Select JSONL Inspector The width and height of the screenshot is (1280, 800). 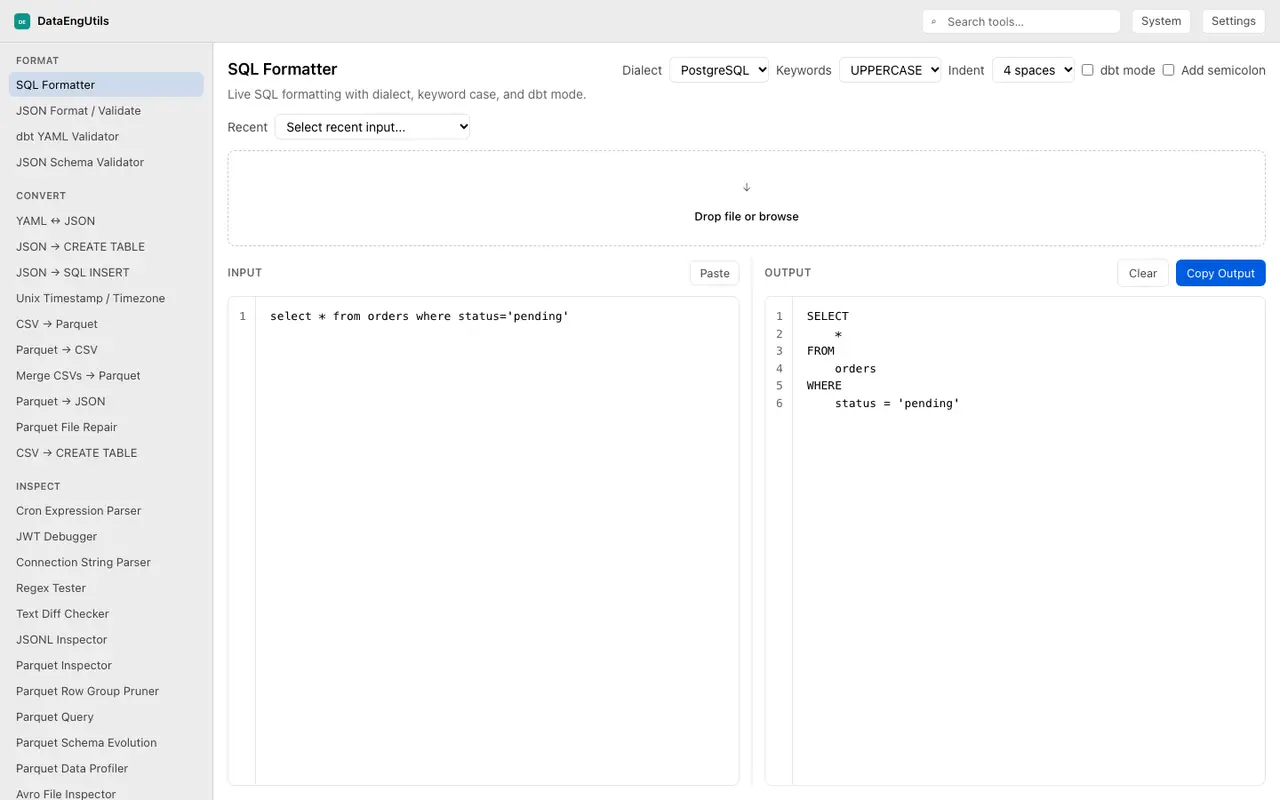(106, 640)
